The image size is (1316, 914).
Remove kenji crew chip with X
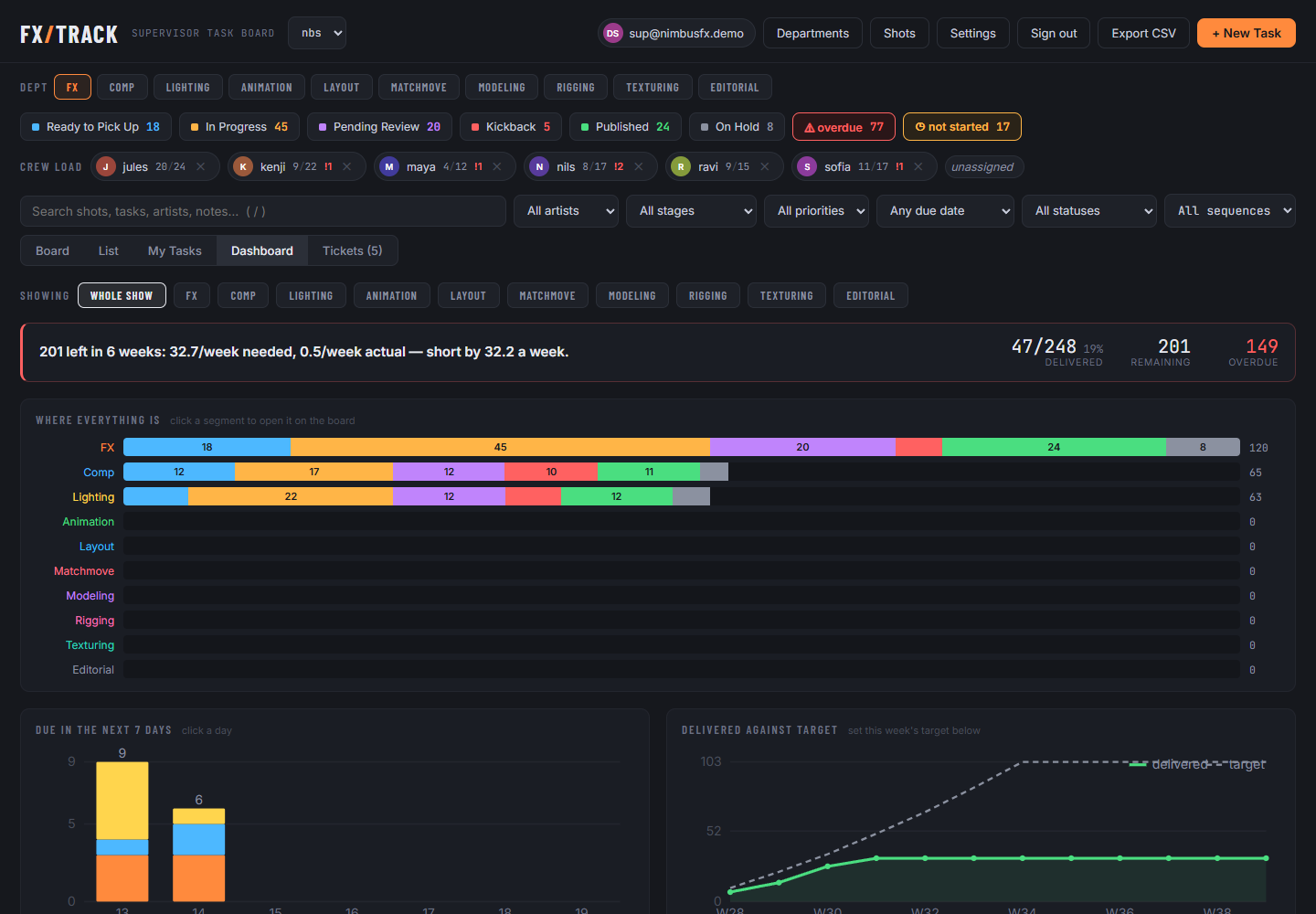click(x=347, y=166)
